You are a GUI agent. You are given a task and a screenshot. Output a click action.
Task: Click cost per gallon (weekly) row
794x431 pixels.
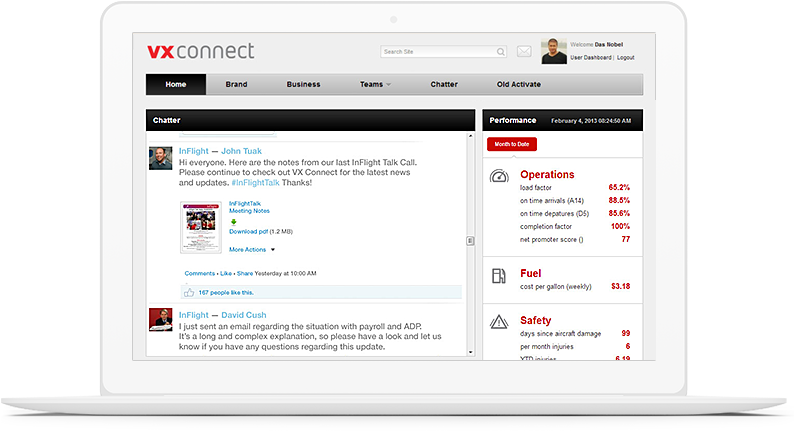click(575, 287)
